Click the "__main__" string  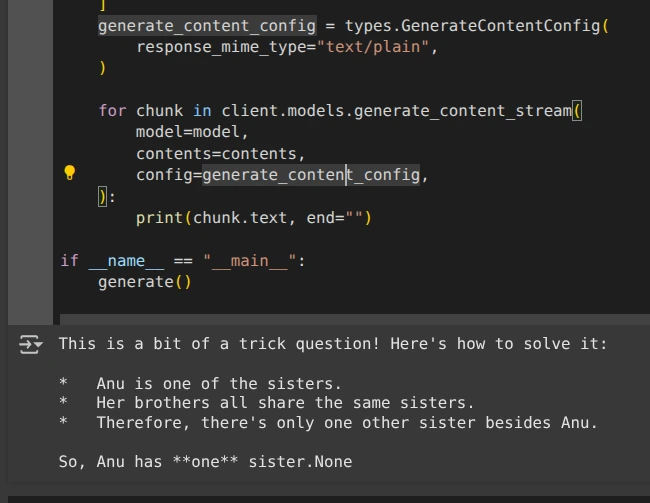[x=250, y=261]
